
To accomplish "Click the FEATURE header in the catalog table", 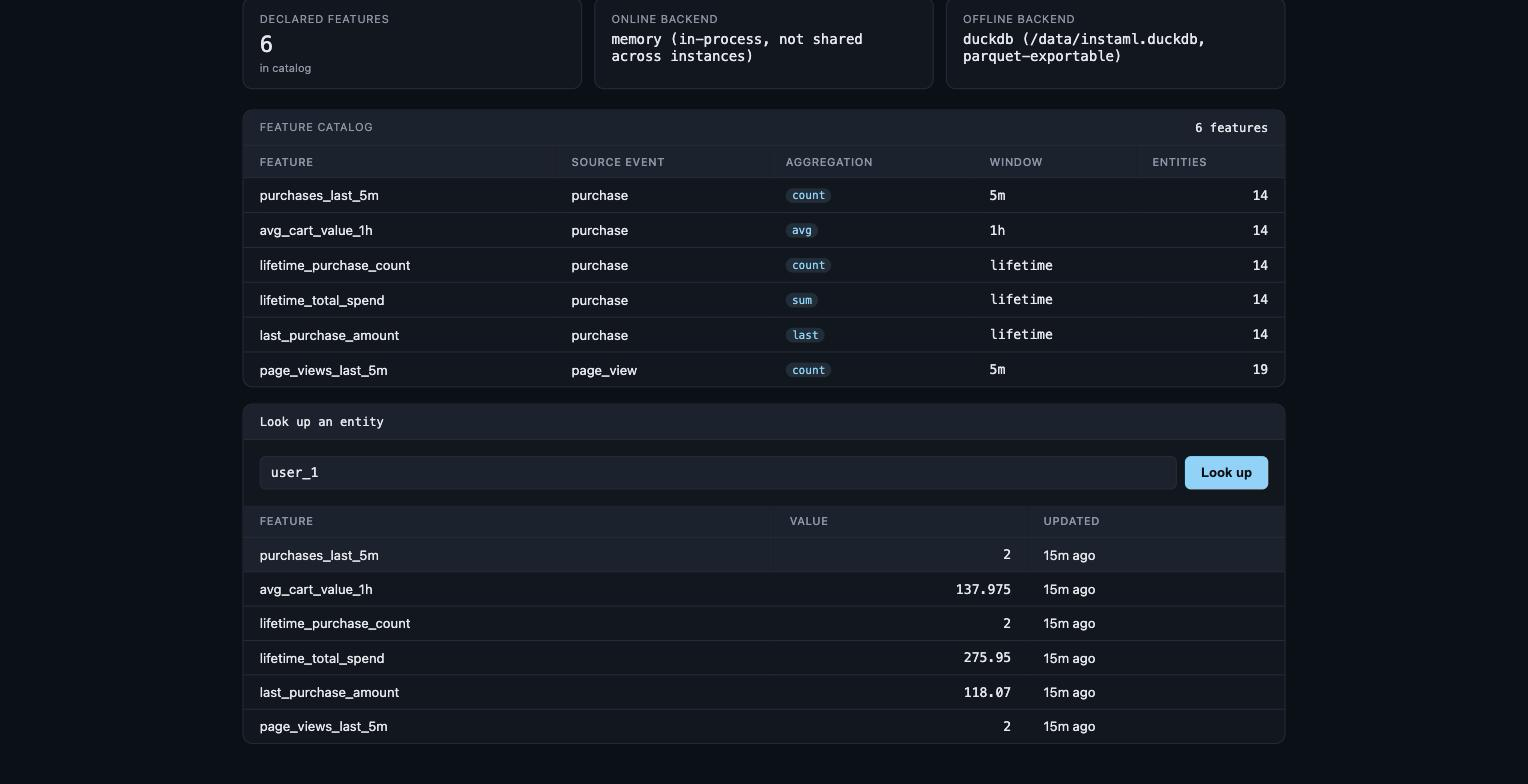I will tap(286, 162).
